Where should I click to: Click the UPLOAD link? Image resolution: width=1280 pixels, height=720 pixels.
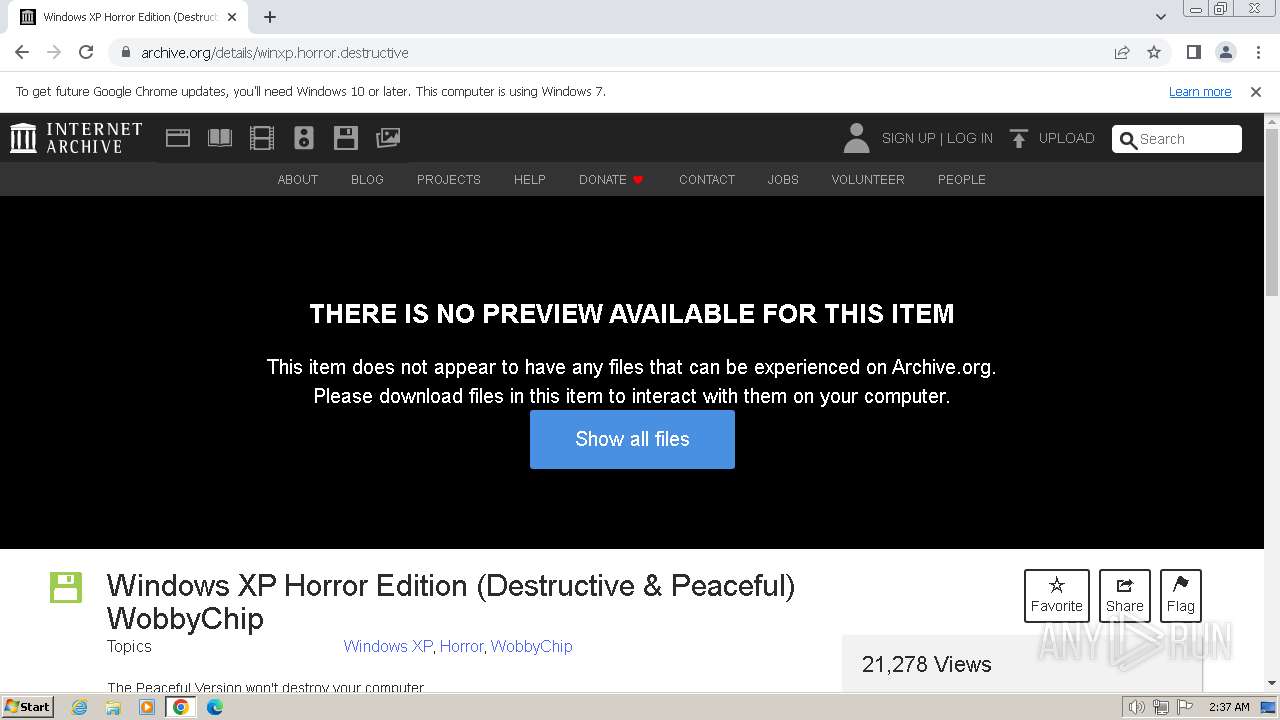(x=1067, y=138)
